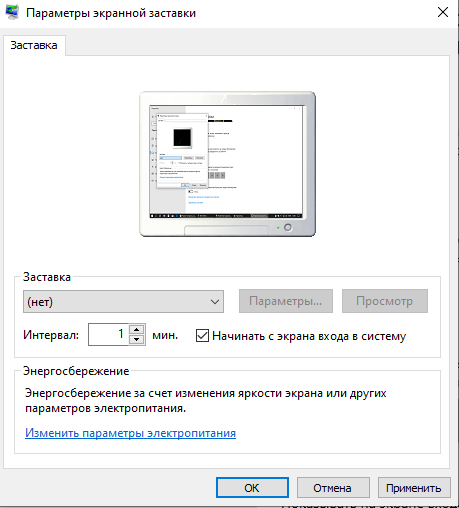Image resolution: width=459 pixels, height=508 pixels.
Task: Increase the interval with the up arrow
Action: pyautogui.click(x=137, y=329)
